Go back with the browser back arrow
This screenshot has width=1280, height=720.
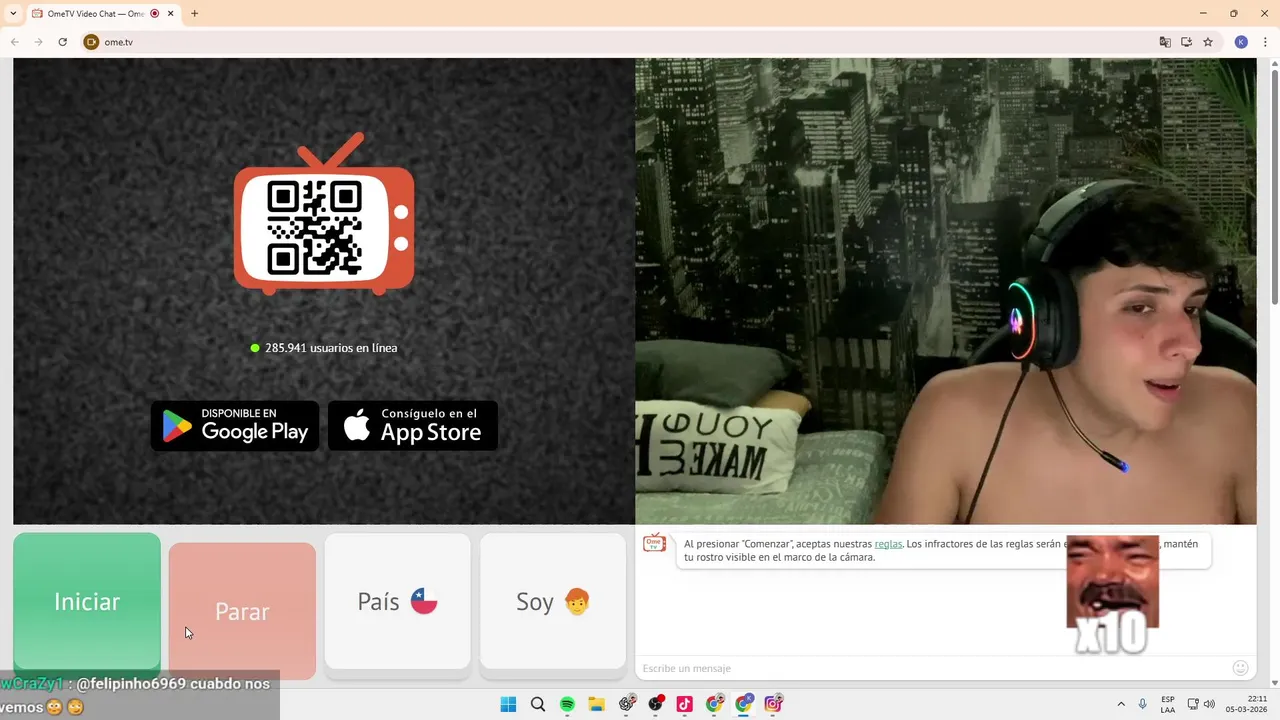click(15, 42)
